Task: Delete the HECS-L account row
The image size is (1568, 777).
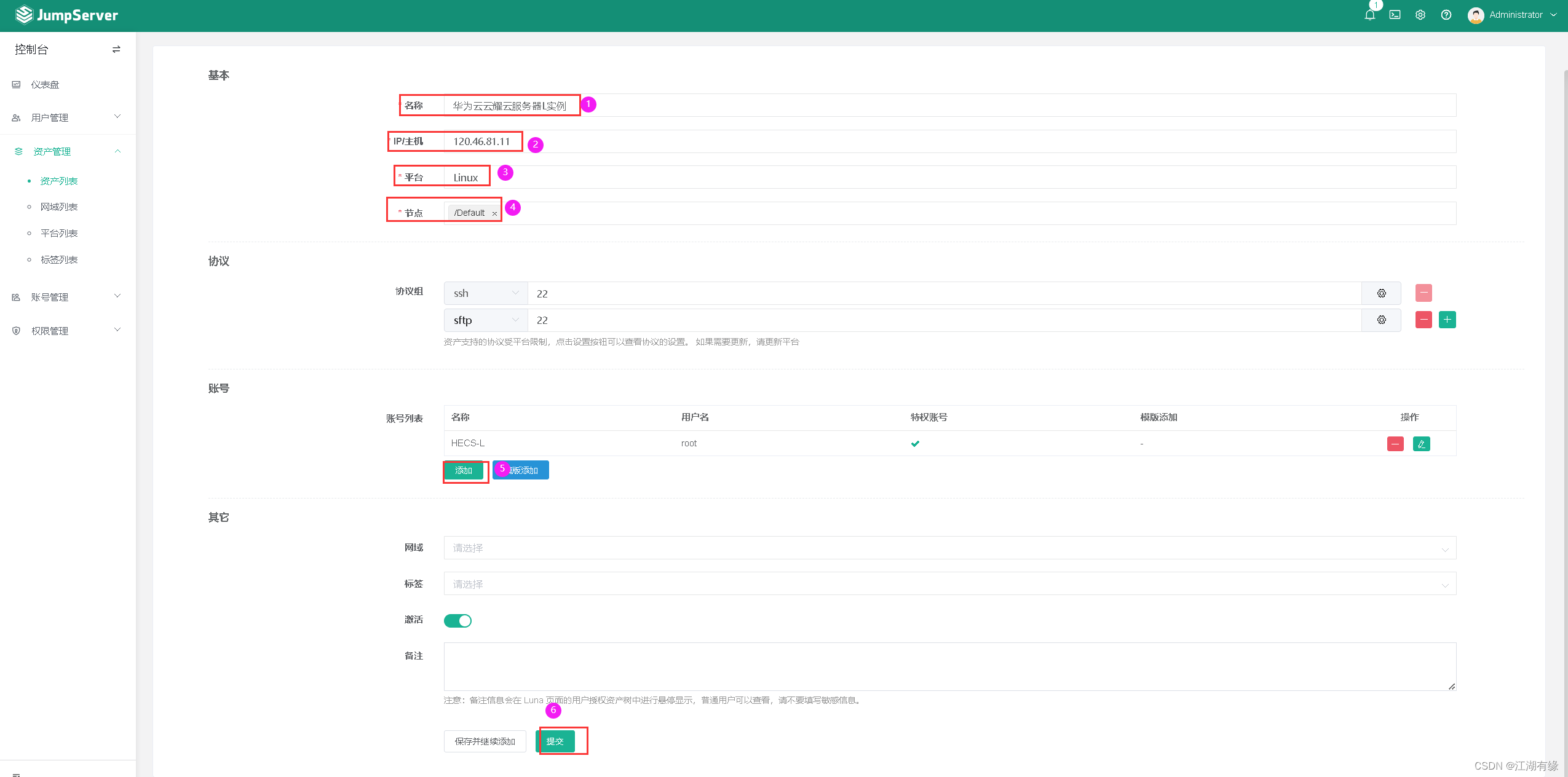Action: click(1395, 444)
